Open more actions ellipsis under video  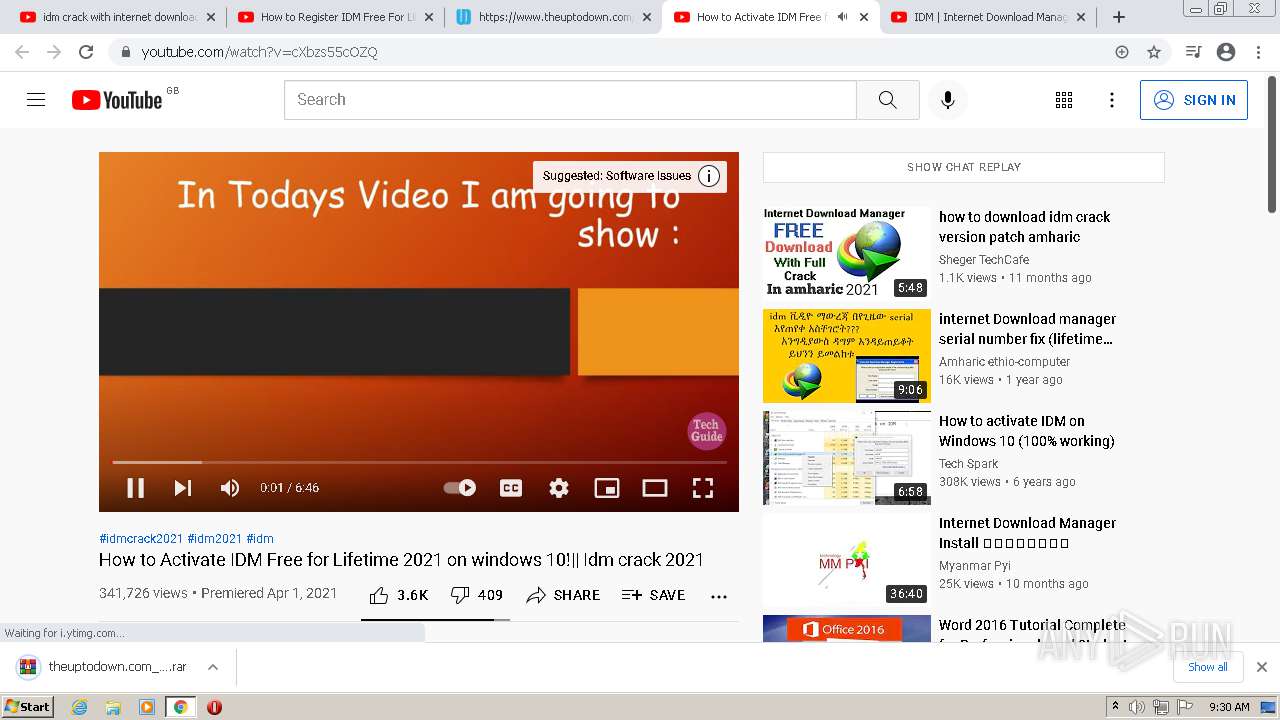click(x=719, y=596)
